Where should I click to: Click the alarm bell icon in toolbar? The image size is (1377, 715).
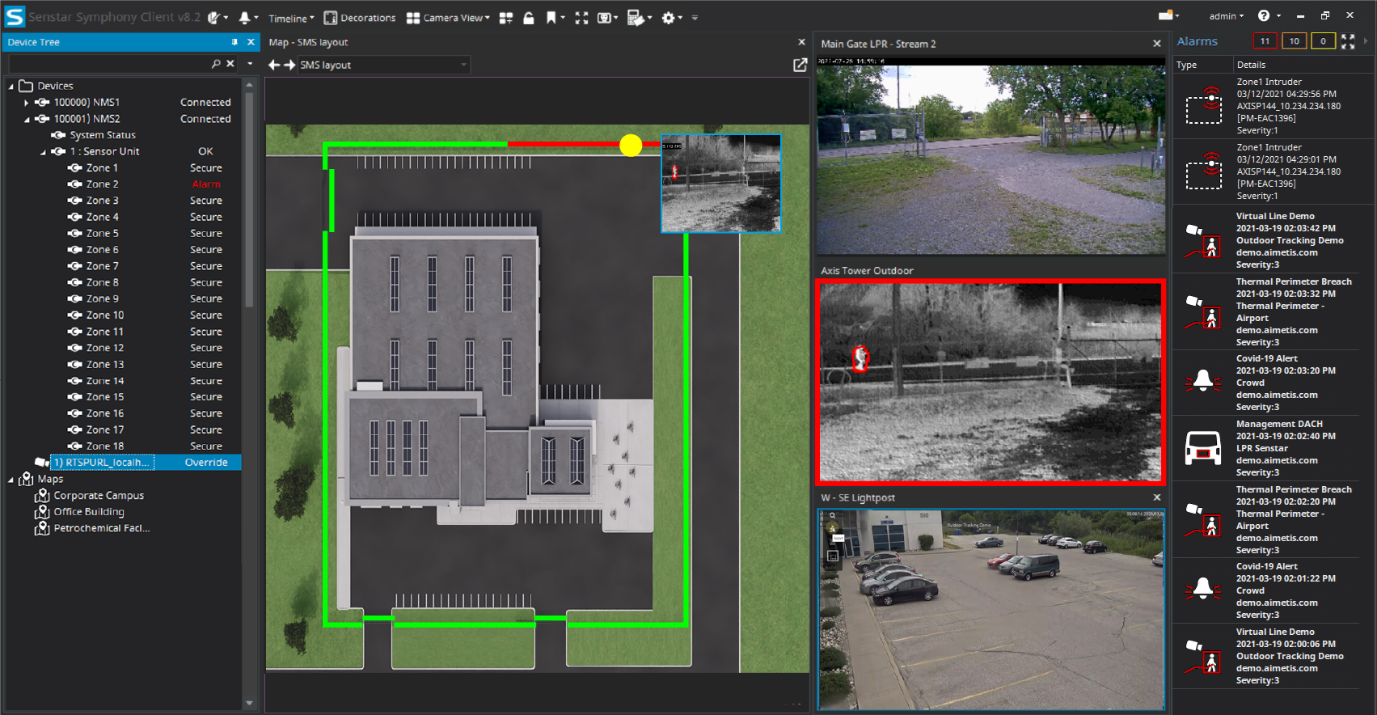(245, 17)
